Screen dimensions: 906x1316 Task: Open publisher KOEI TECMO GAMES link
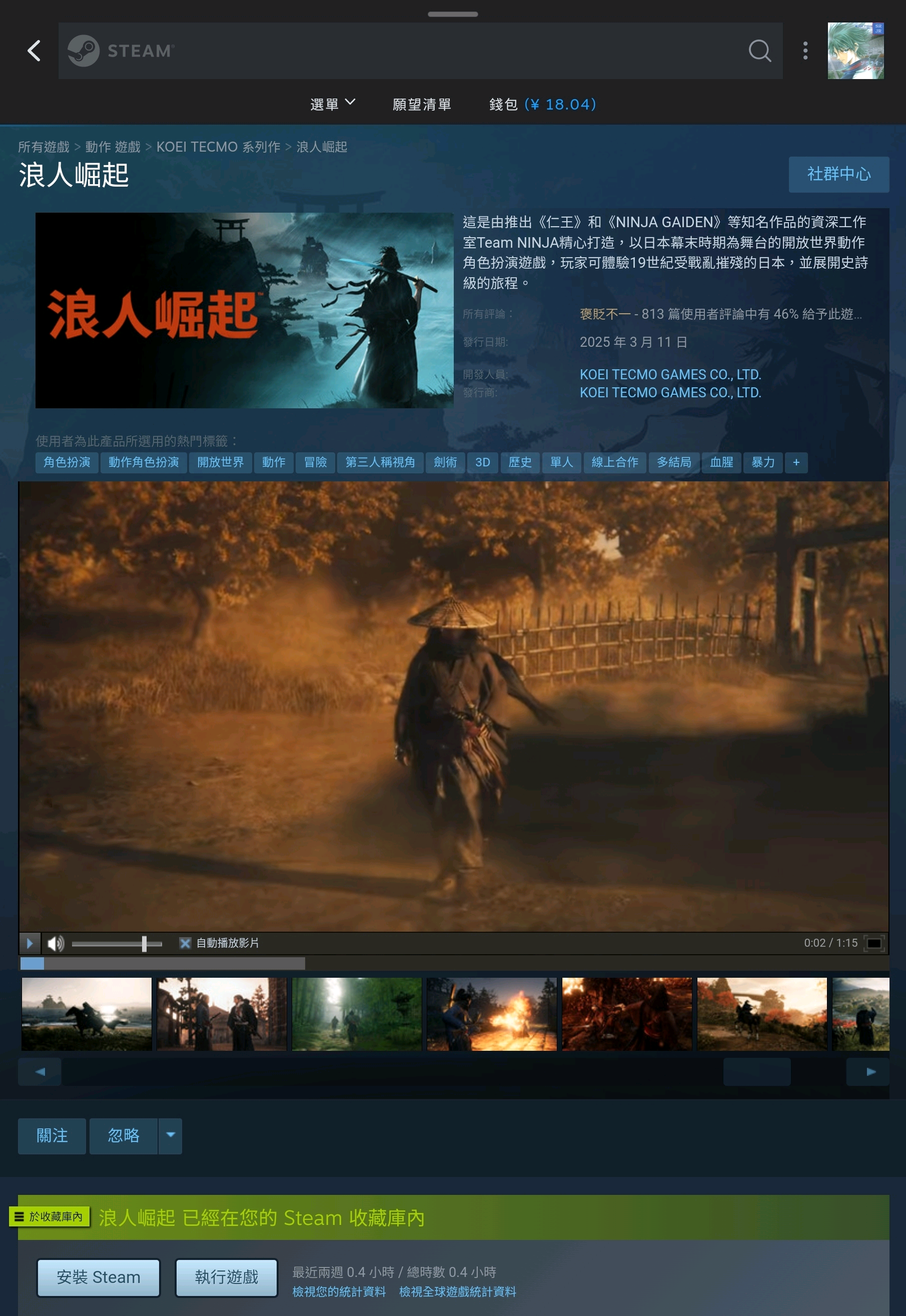[670, 393]
